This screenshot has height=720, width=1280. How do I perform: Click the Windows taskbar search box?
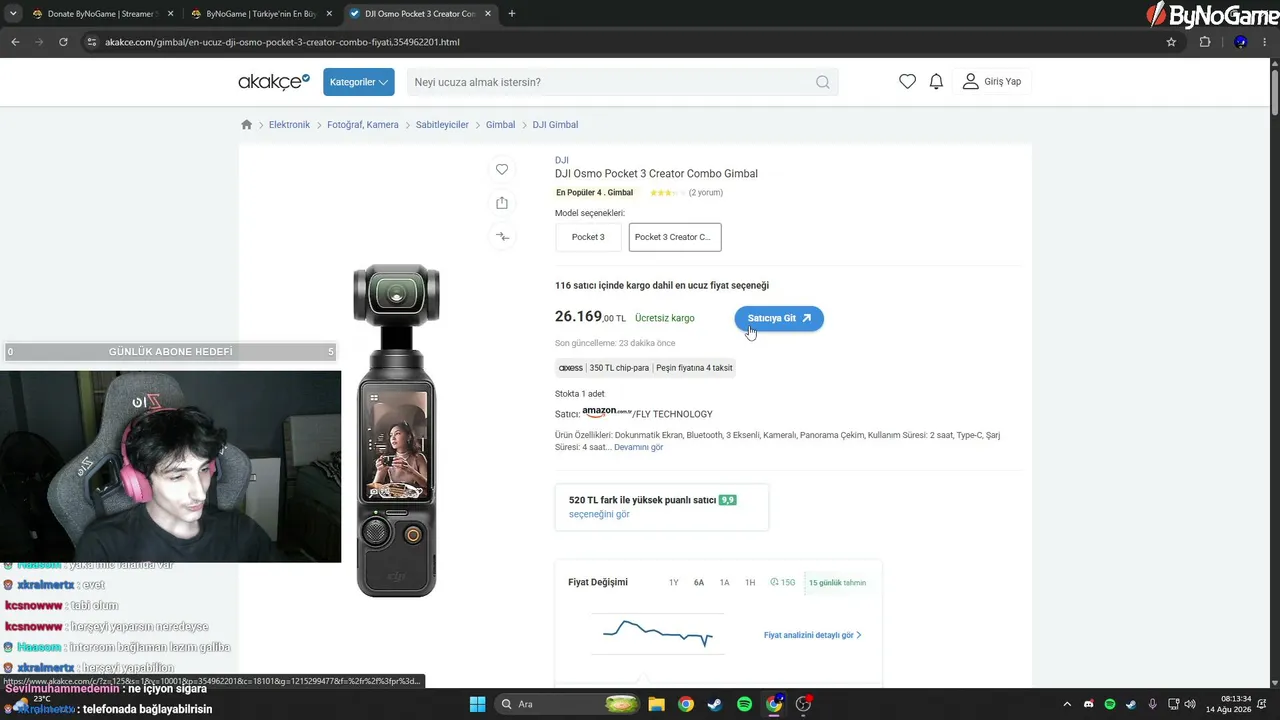pyautogui.click(x=568, y=704)
